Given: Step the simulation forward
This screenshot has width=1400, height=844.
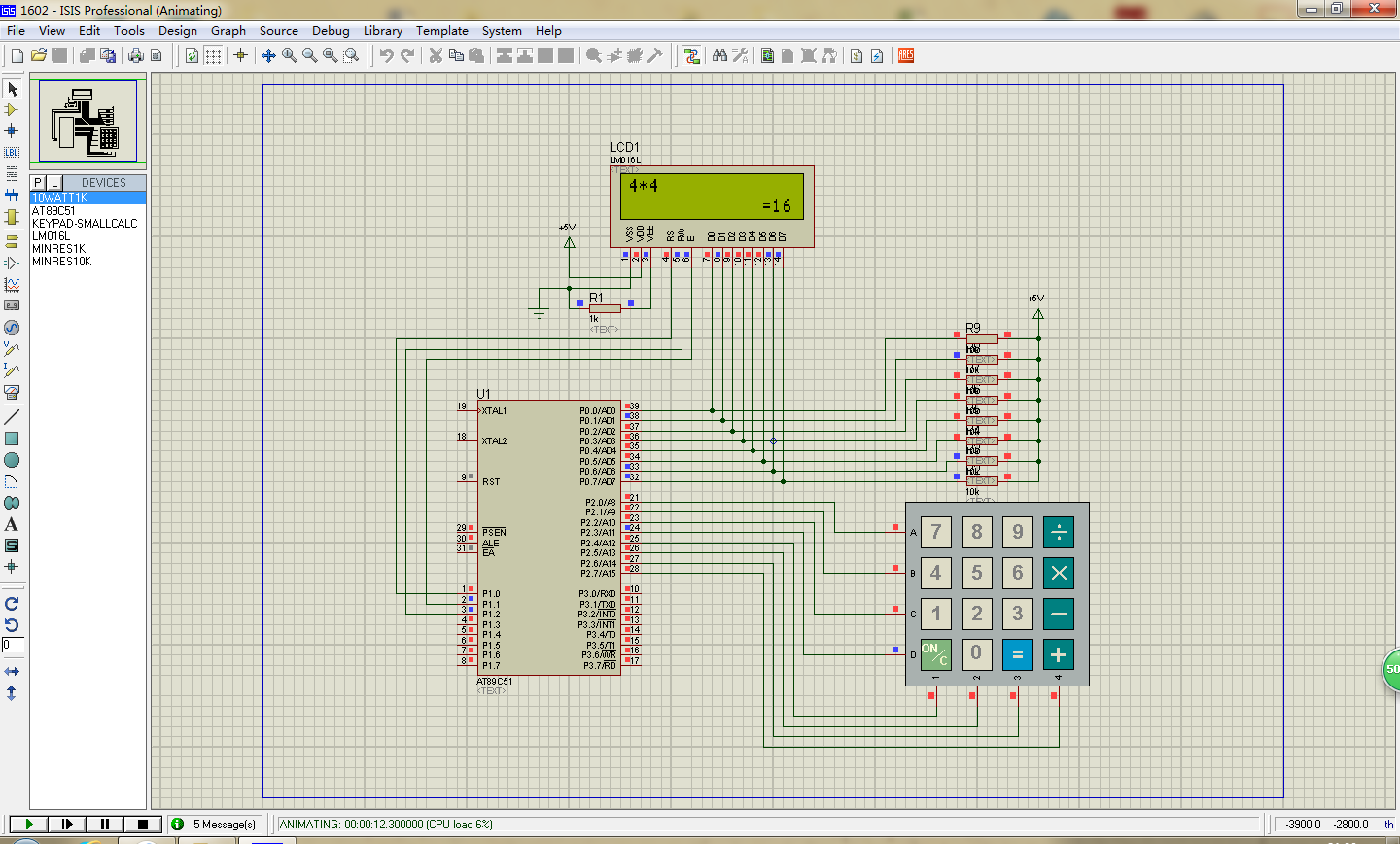Looking at the screenshot, I should tap(67, 824).
